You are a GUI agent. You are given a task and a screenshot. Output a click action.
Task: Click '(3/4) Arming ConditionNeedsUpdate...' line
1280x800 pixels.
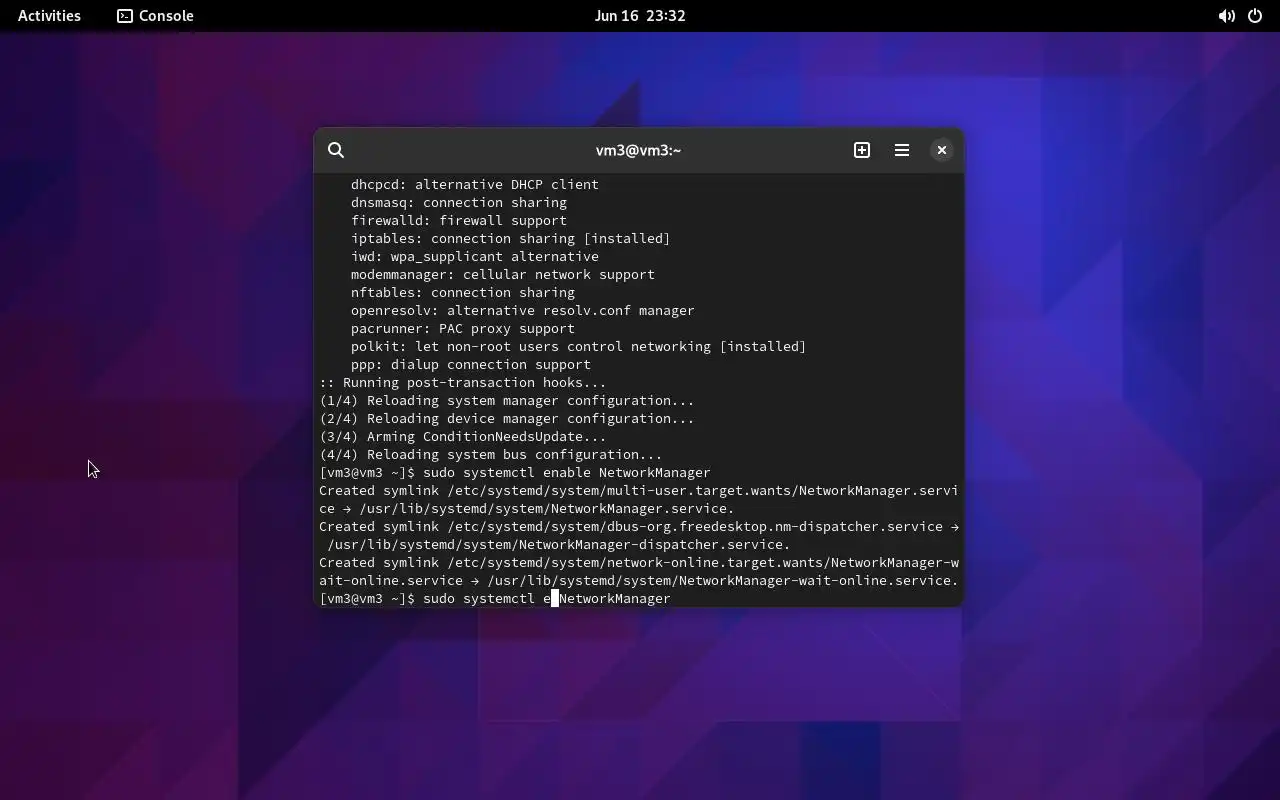pyautogui.click(x=462, y=436)
